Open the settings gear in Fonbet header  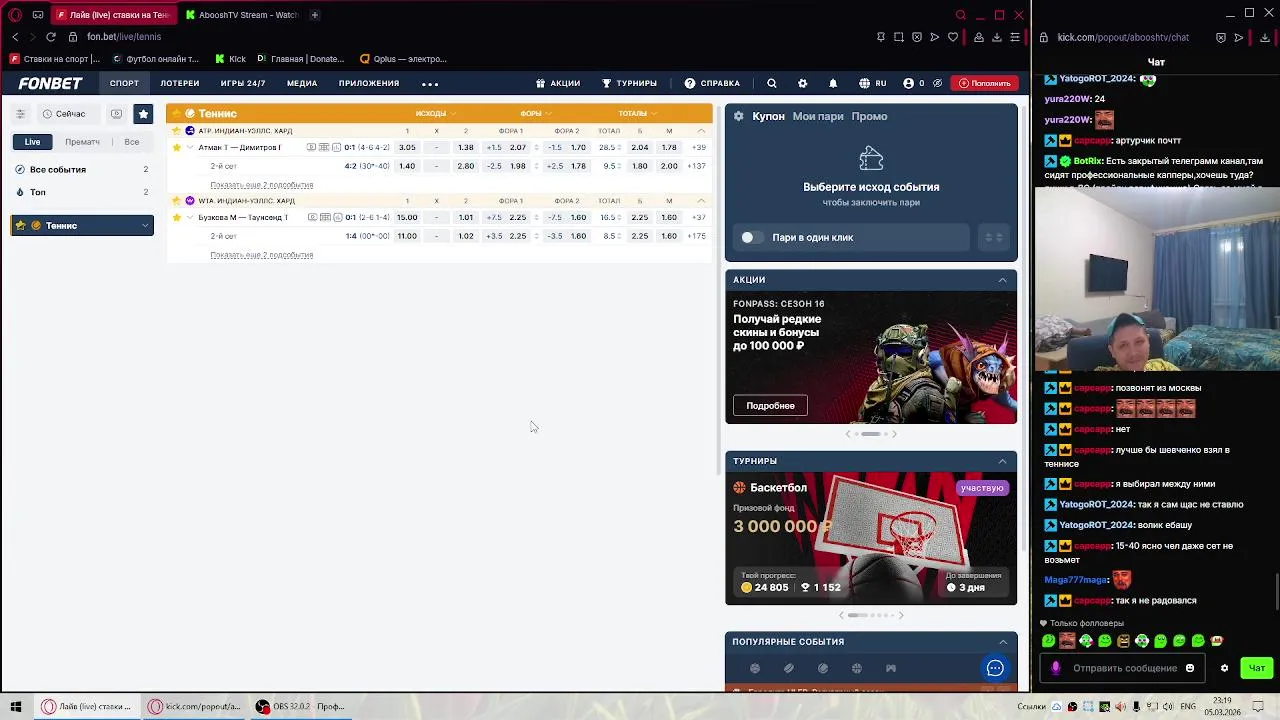click(802, 83)
